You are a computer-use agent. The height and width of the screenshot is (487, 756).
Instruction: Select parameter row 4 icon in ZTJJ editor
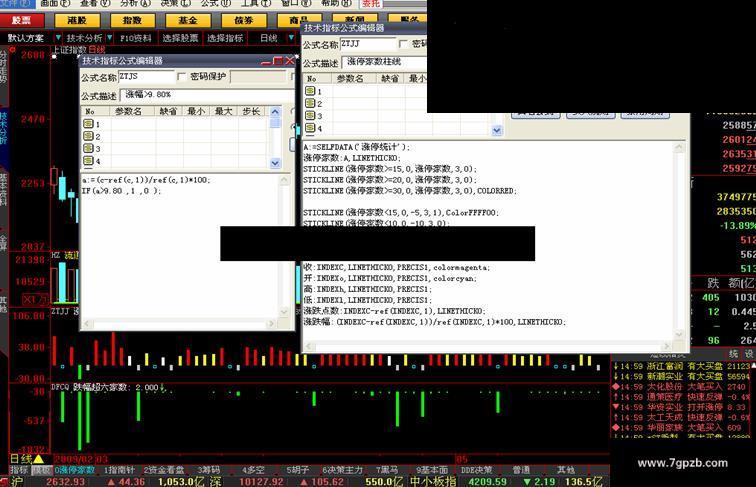(310, 128)
